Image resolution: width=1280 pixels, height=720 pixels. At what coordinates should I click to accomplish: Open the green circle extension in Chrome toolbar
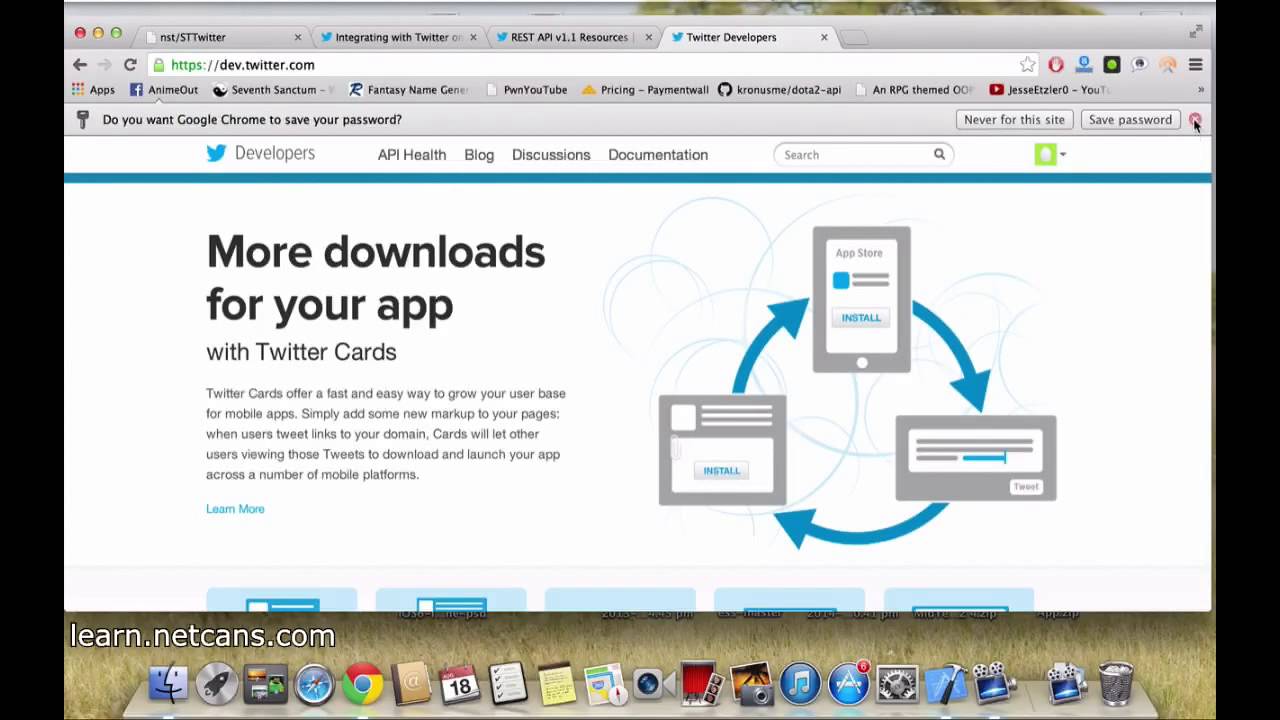pyautogui.click(x=1112, y=65)
